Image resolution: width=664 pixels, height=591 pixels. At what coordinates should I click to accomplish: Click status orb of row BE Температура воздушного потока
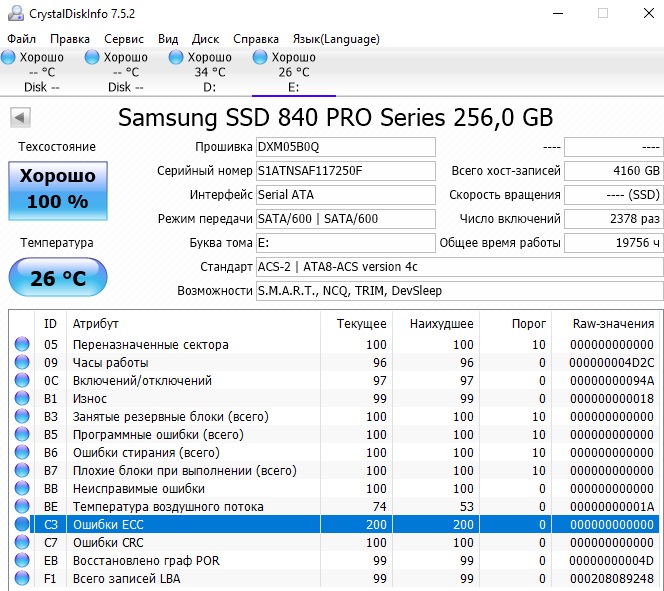tap(22, 506)
